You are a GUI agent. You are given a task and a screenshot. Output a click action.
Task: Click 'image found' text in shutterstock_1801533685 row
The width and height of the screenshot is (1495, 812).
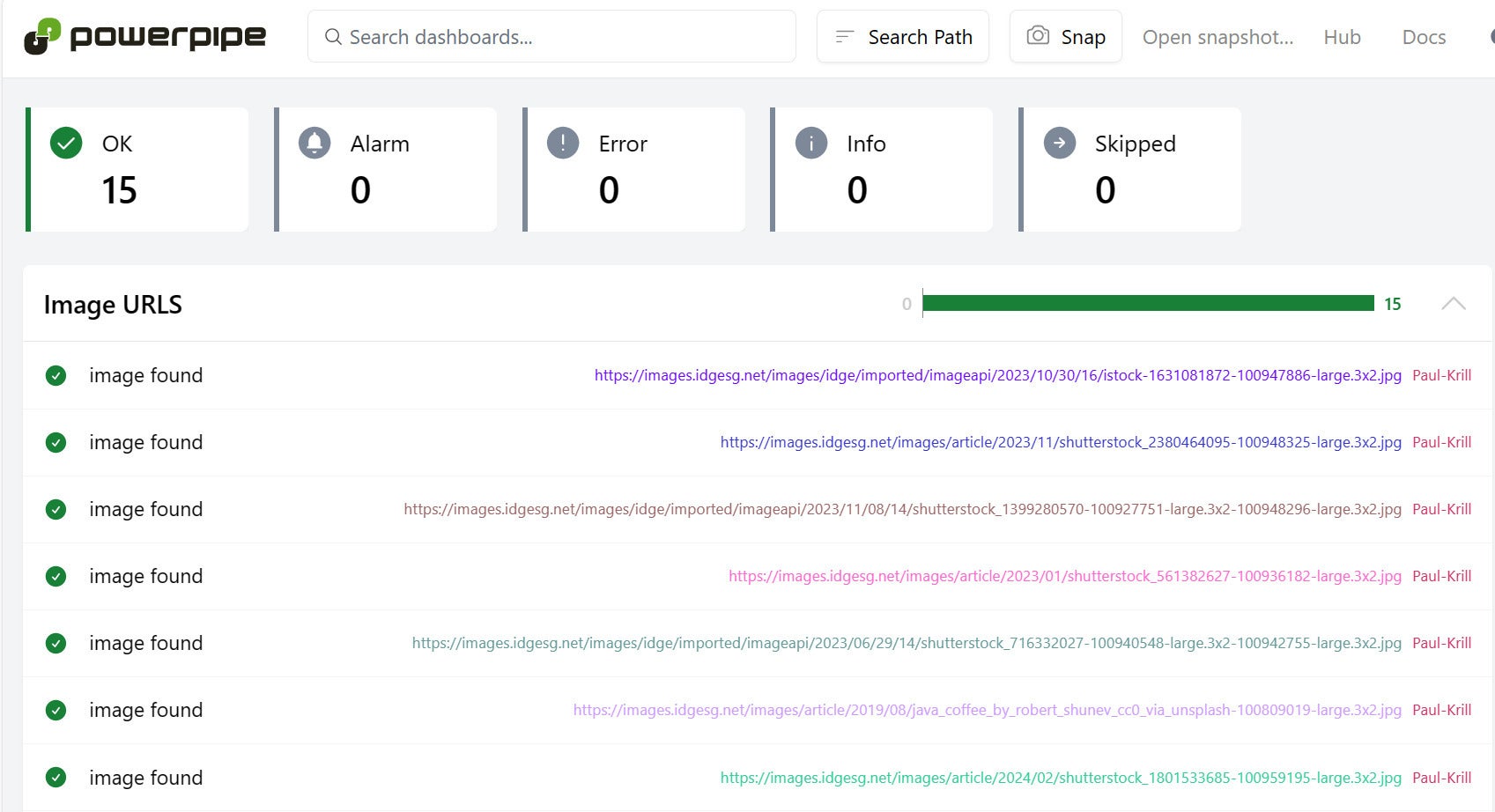tap(145, 778)
